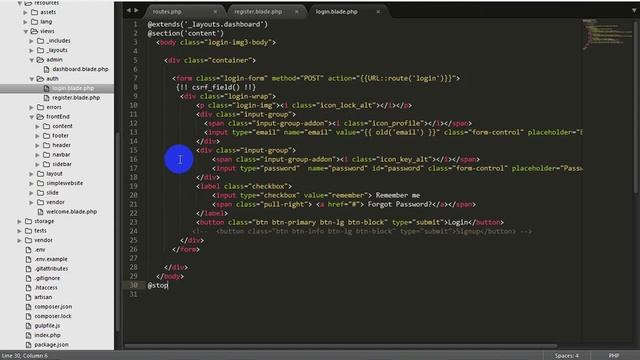The width and height of the screenshot is (640, 360).
Task: Open the .gitattributes file
Action: point(51,269)
